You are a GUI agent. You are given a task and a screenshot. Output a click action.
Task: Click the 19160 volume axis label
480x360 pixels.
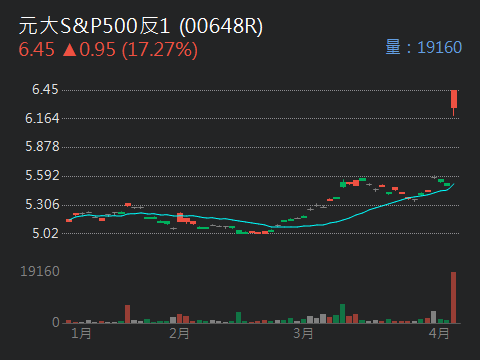pyautogui.click(x=40, y=271)
